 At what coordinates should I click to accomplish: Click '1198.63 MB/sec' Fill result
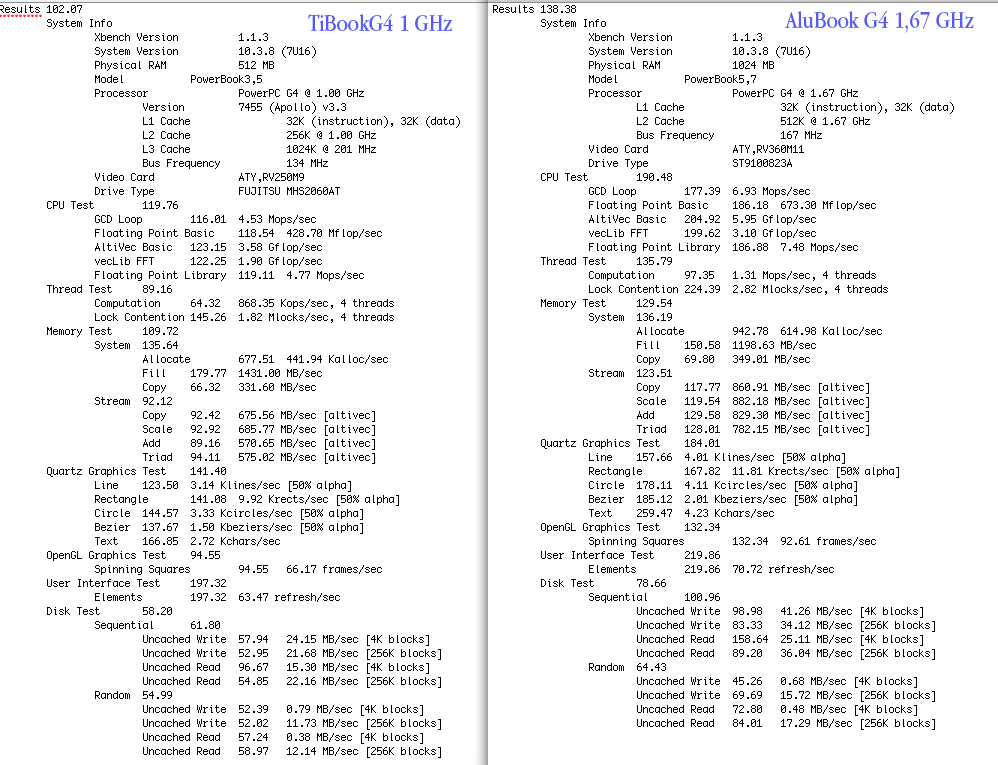(774, 346)
